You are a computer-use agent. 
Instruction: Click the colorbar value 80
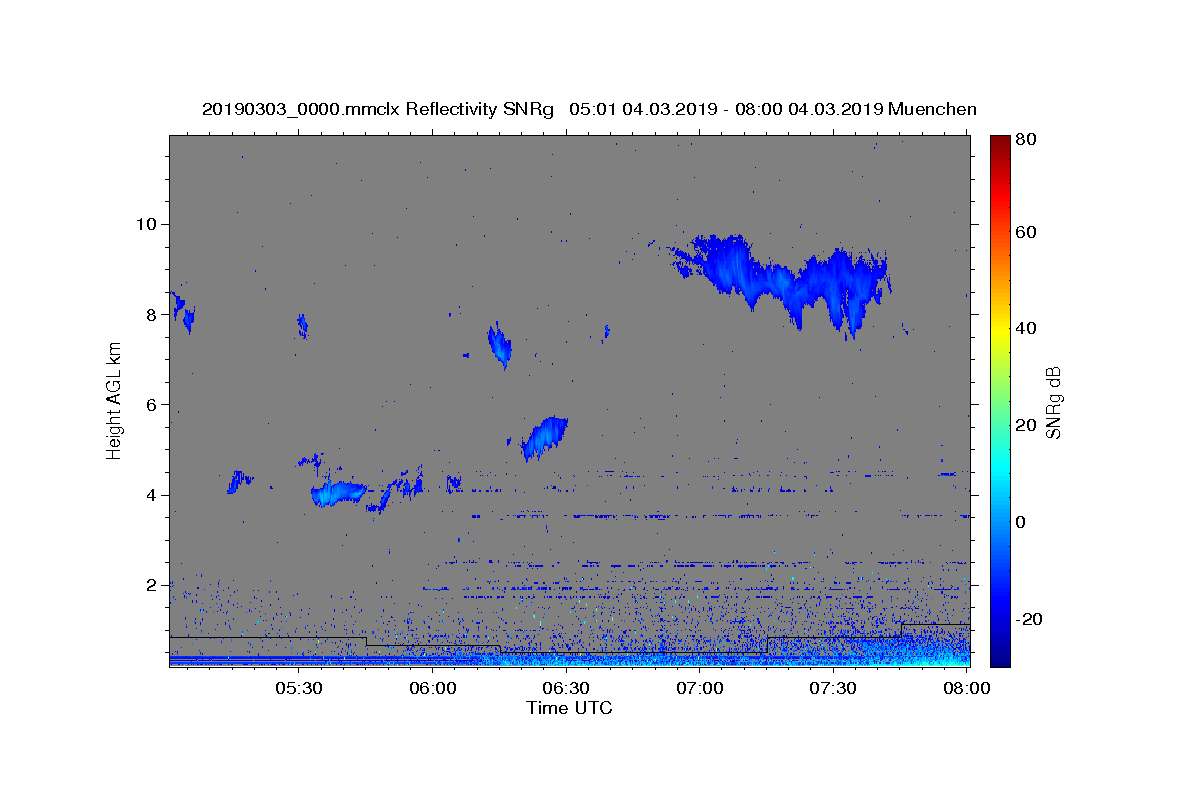1025,140
